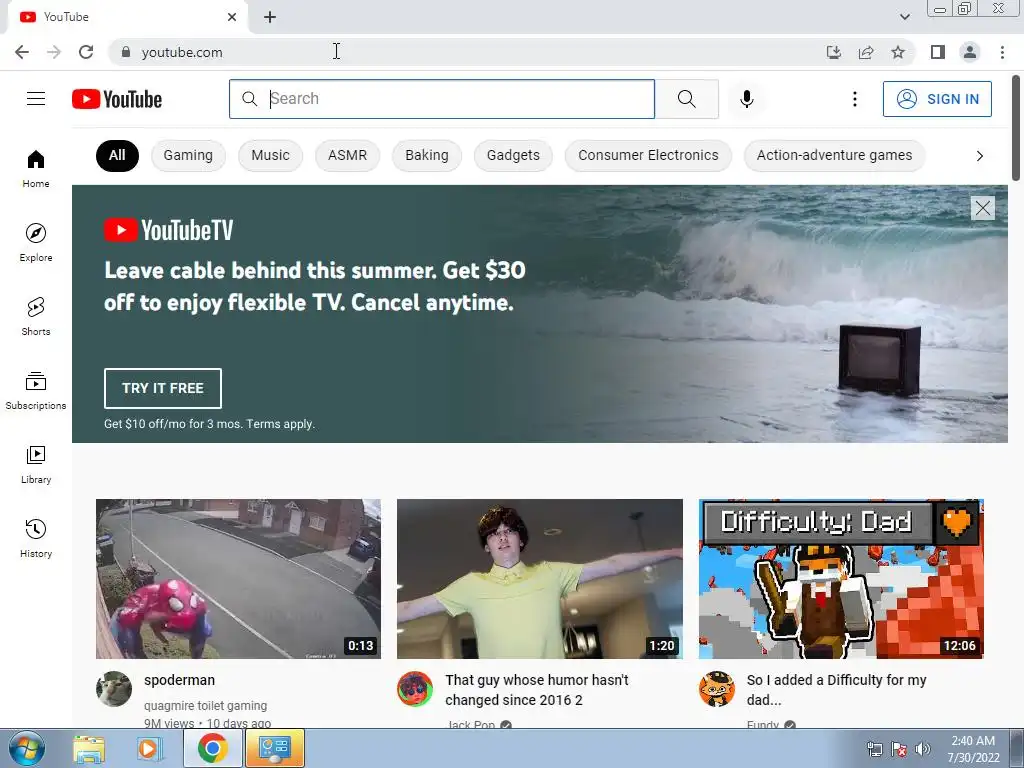Select the Consumer Electronics chip
This screenshot has width=1024, height=768.
point(648,155)
